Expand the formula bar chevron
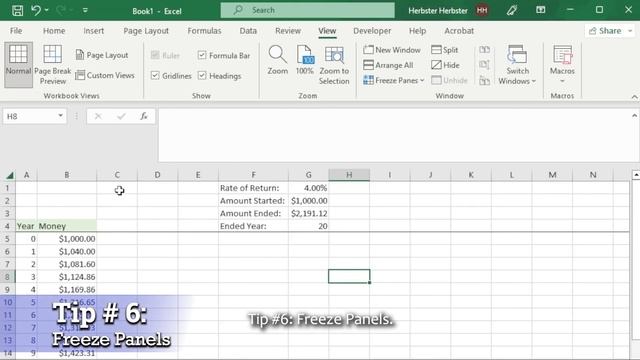Viewport: 640px width, 360px height. point(634,116)
